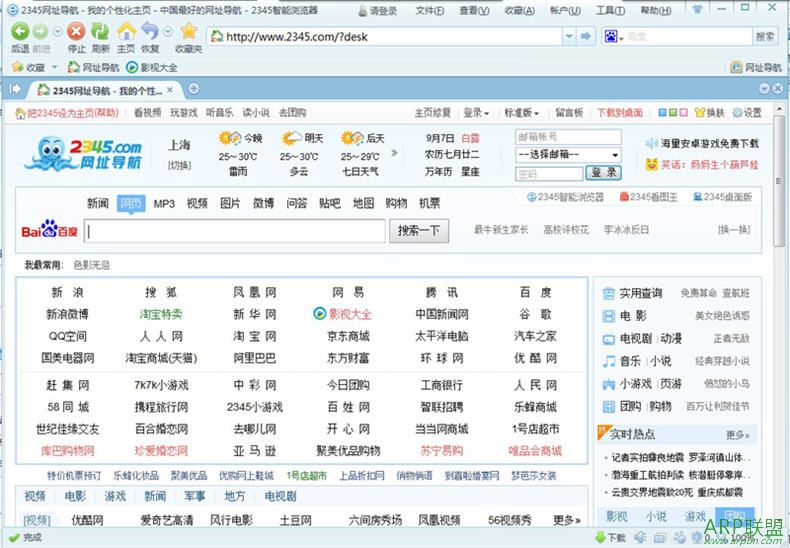Click the green Back arrow button
This screenshot has width=790, height=548.
click(20, 32)
